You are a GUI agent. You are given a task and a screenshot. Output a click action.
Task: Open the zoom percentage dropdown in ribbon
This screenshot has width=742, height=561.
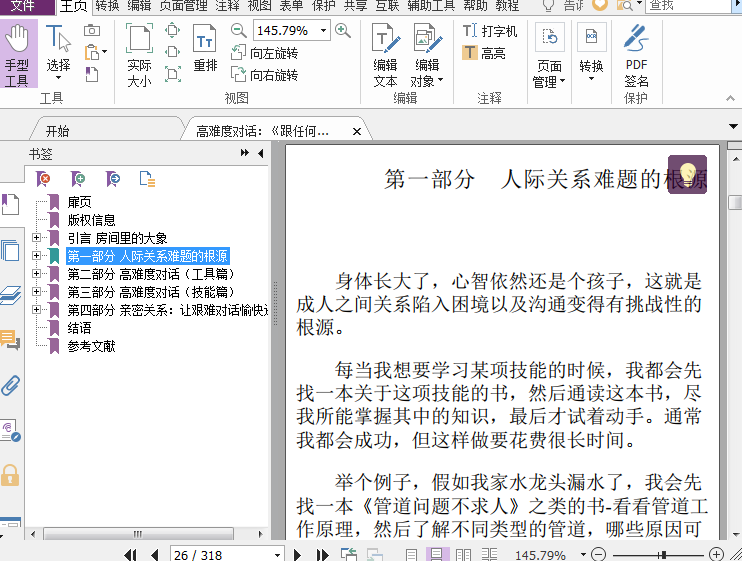pos(323,31)
